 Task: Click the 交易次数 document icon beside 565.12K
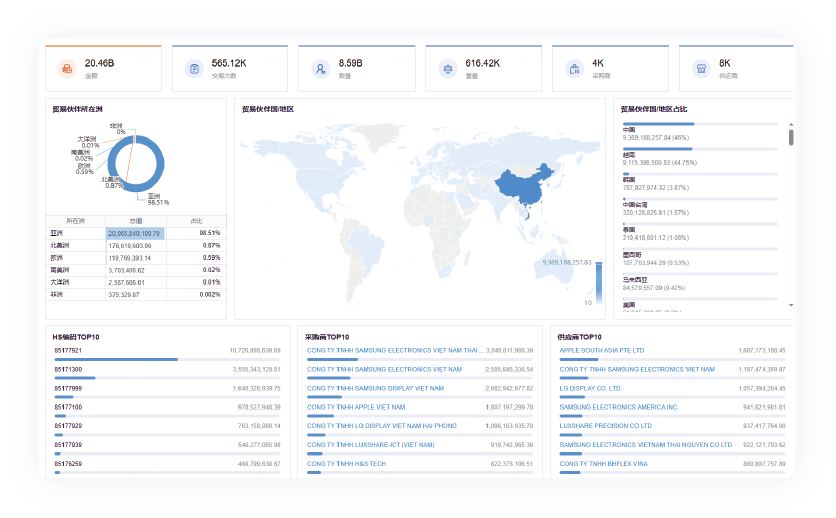194,69
